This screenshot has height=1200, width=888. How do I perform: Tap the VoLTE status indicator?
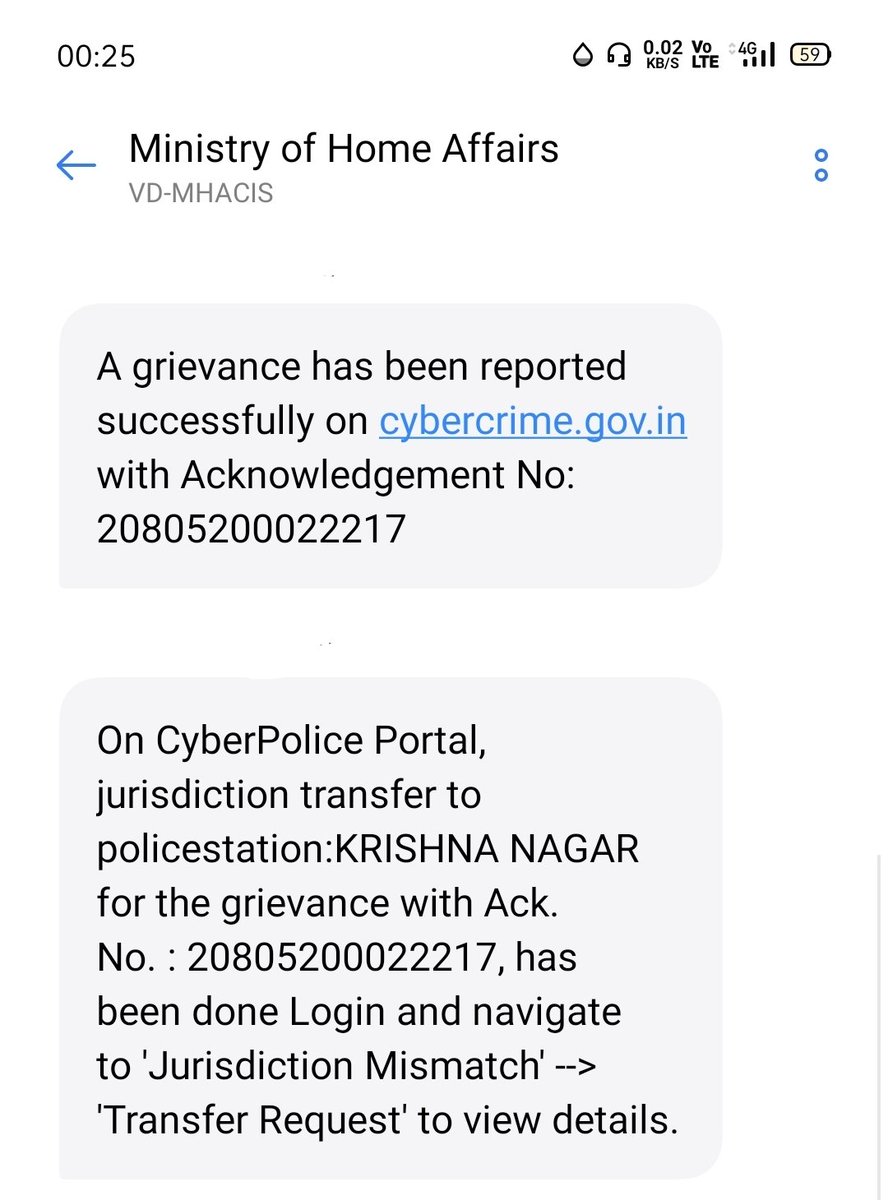point(705,55)
